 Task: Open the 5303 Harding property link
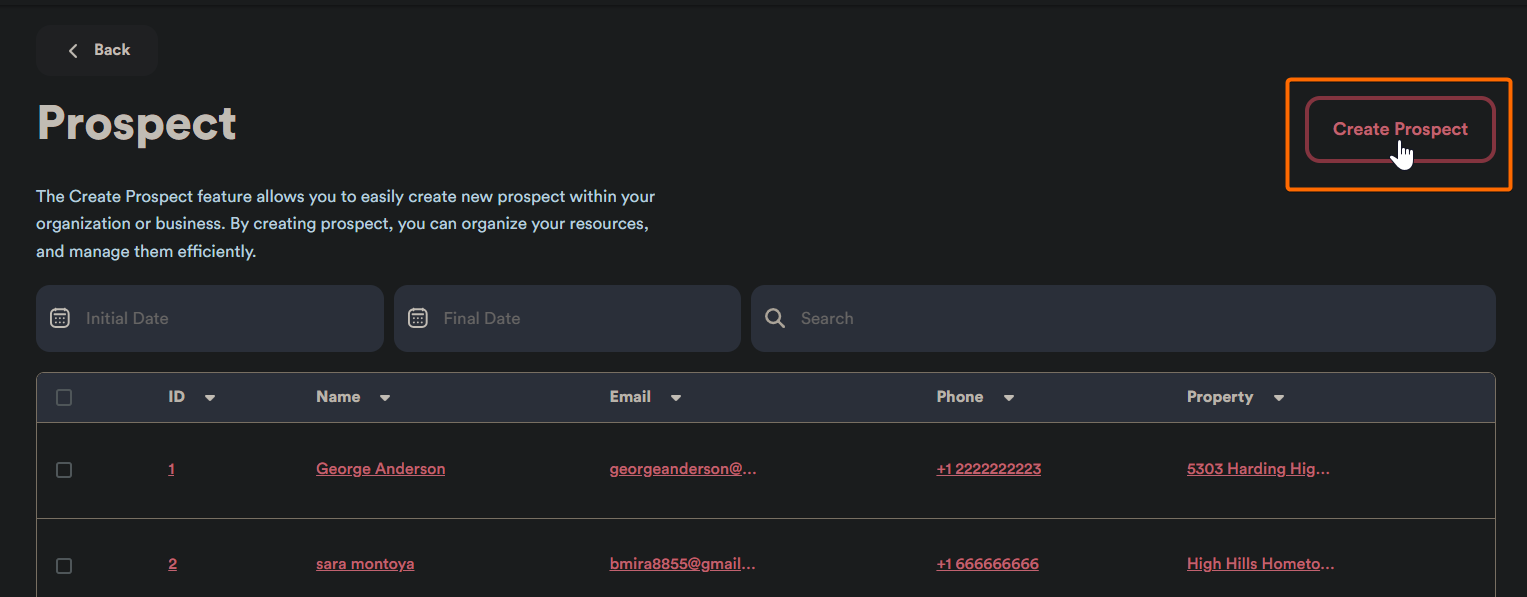point(1258,469)
